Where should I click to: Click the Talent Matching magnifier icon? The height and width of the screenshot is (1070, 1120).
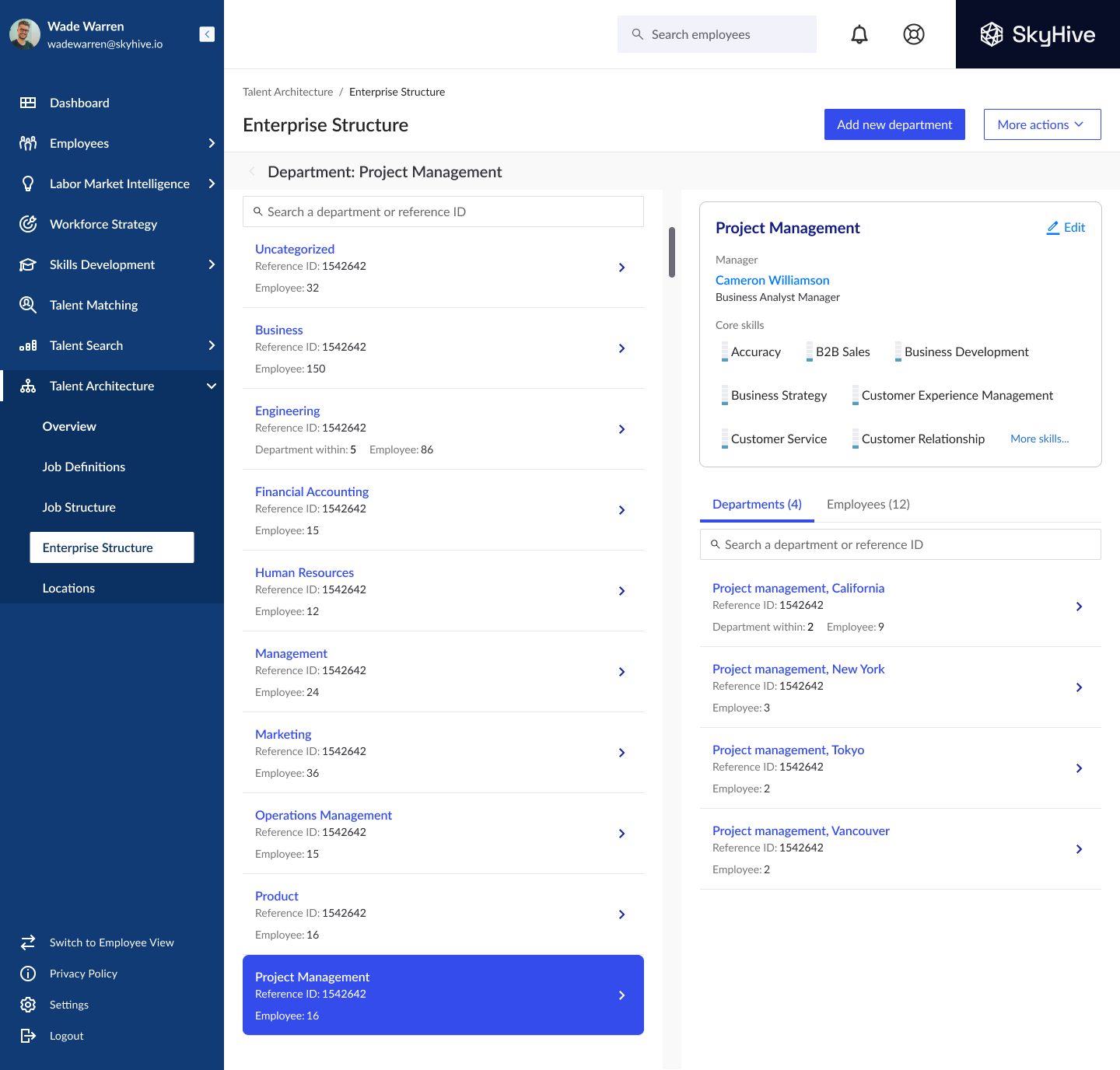pyautogui.click(x=28, y=305)
